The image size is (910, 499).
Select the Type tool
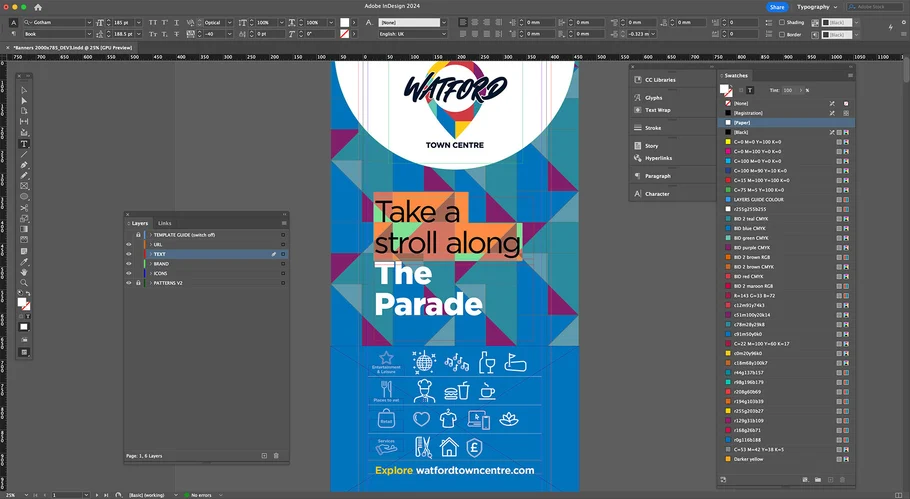point(24,144)
